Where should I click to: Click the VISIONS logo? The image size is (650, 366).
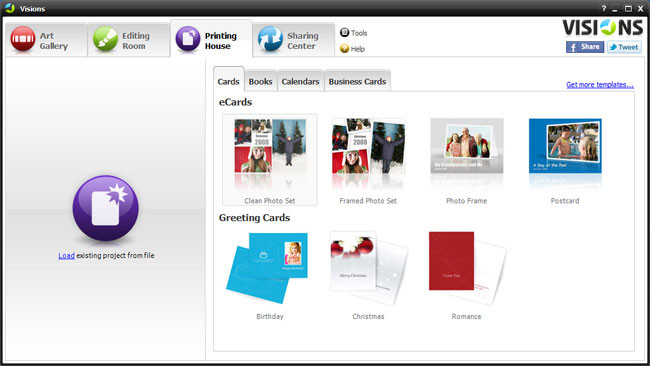(x=603, y=28)
